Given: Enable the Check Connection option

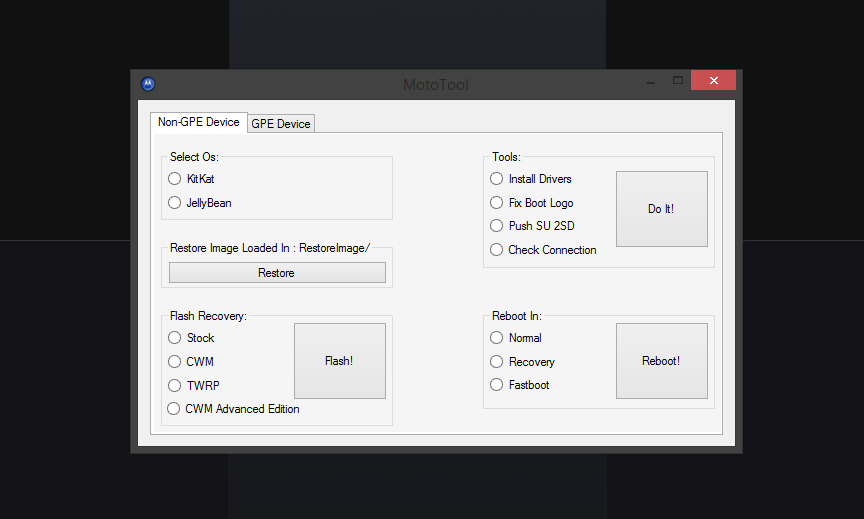Looking at the screenshot, I should point(497,250).
